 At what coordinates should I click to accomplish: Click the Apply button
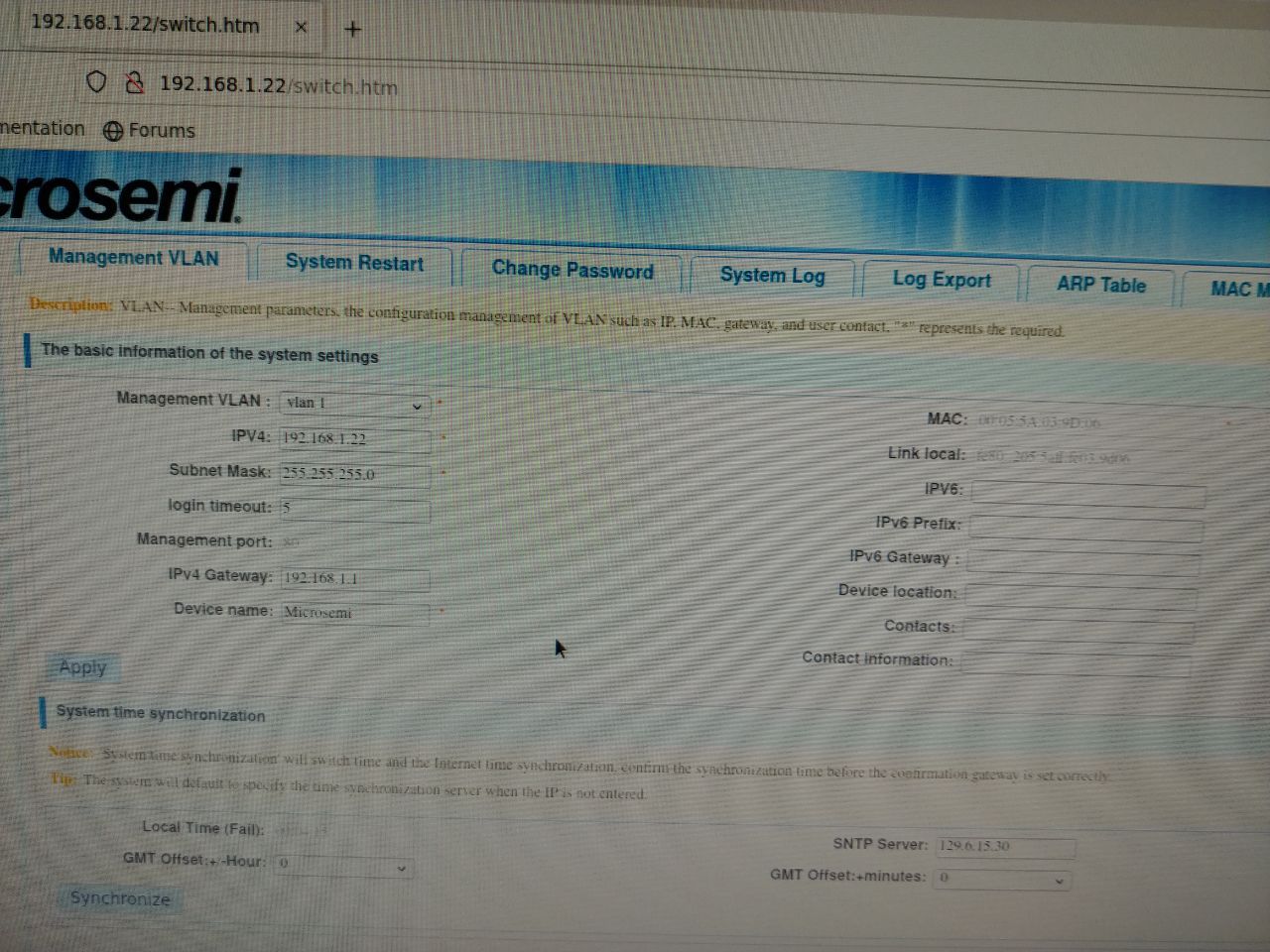pos(82,667)
